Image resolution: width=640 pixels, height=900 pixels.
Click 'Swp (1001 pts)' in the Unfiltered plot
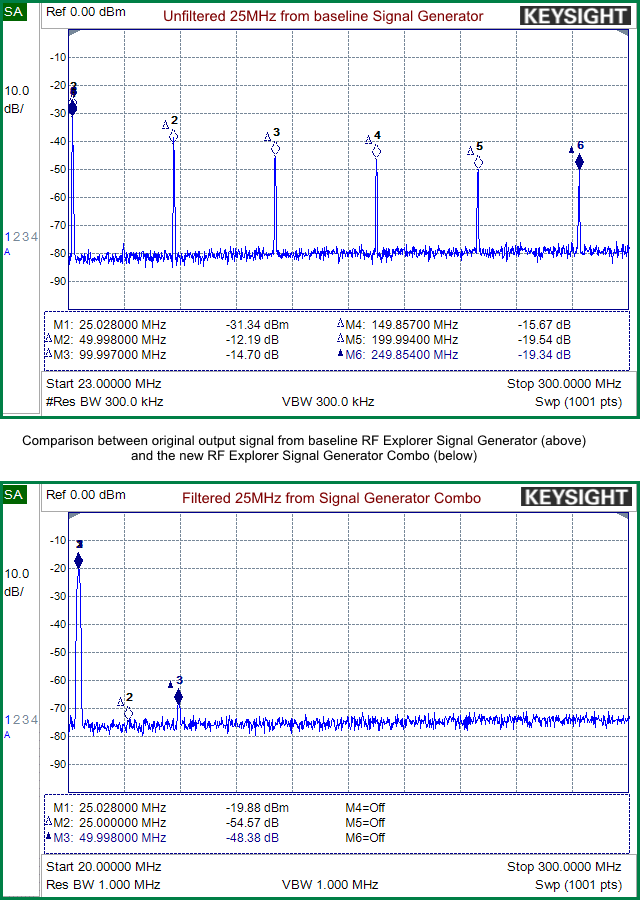(578, 402)
